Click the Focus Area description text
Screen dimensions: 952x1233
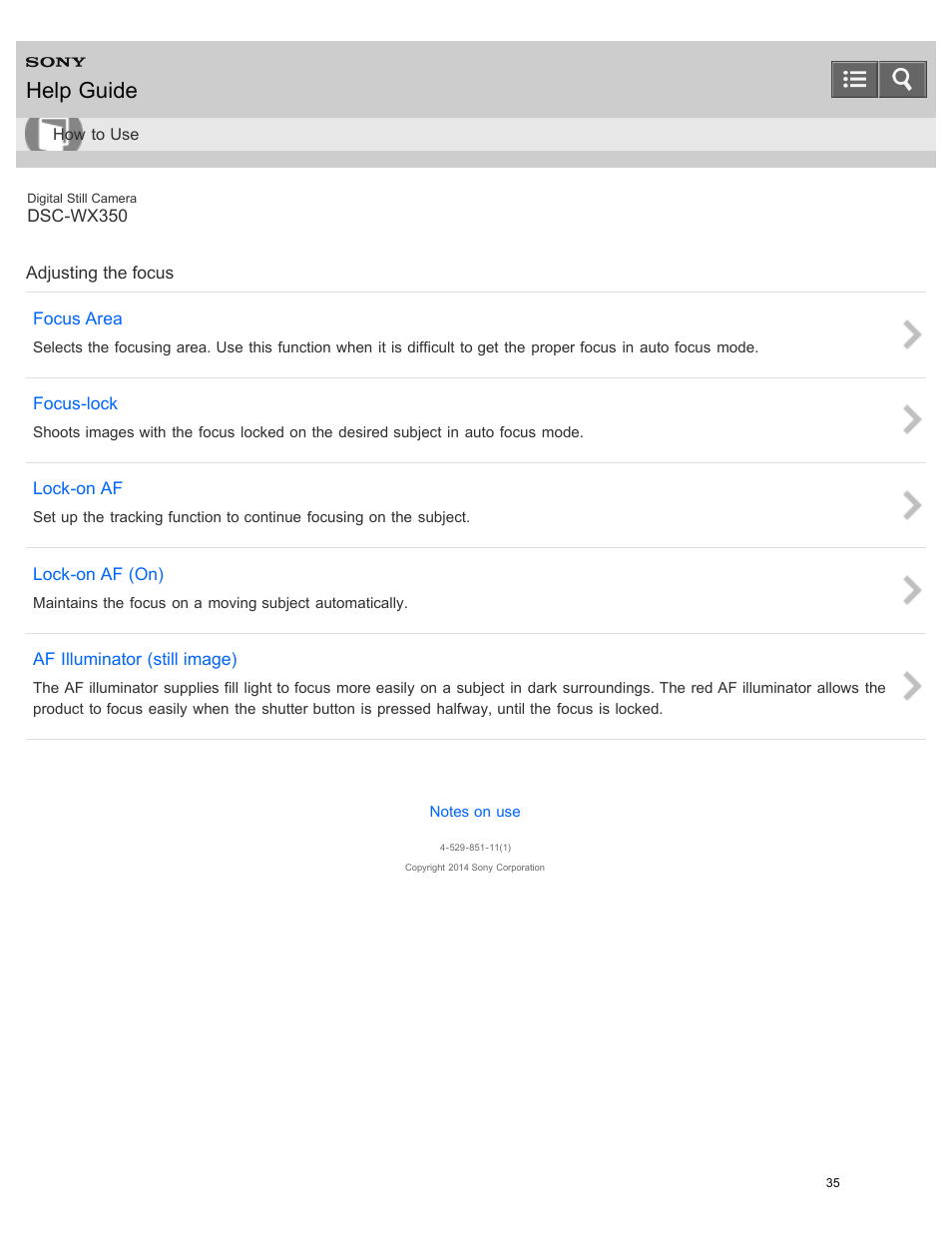pos(395,347)
